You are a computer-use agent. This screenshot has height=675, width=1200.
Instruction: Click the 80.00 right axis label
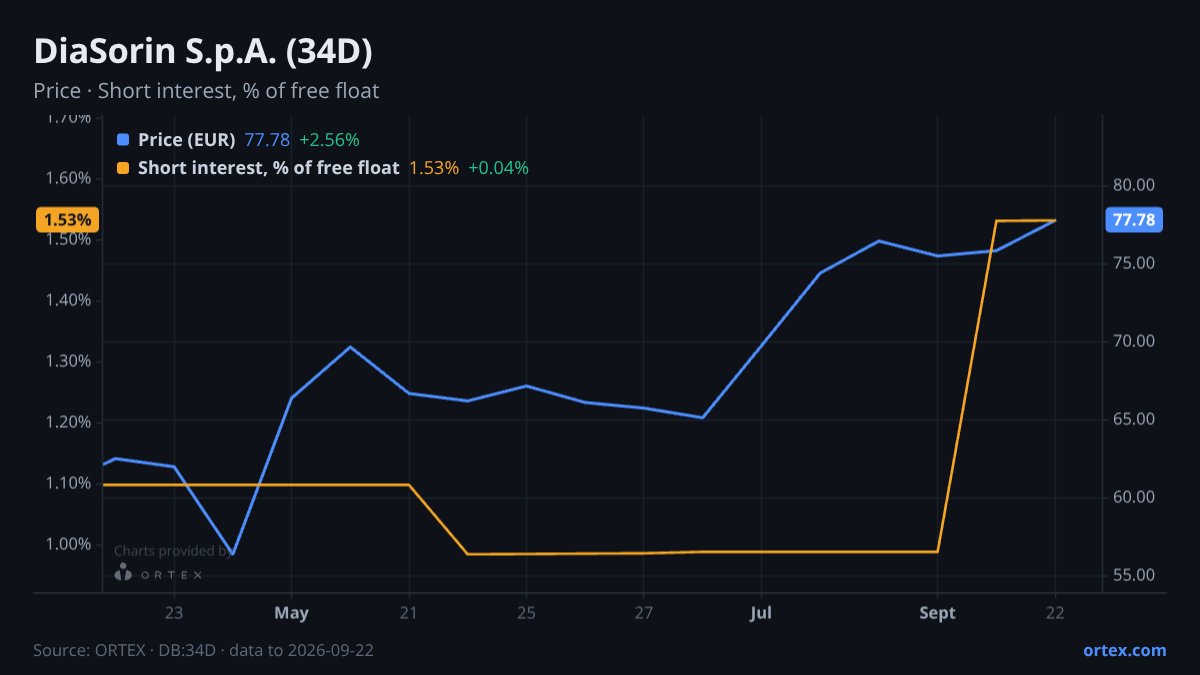coord(1133,185)
